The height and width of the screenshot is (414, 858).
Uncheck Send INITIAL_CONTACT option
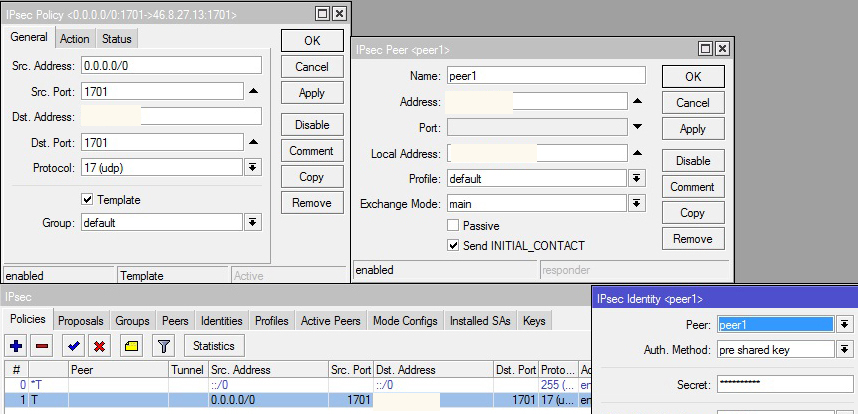(x=454, y=246)
